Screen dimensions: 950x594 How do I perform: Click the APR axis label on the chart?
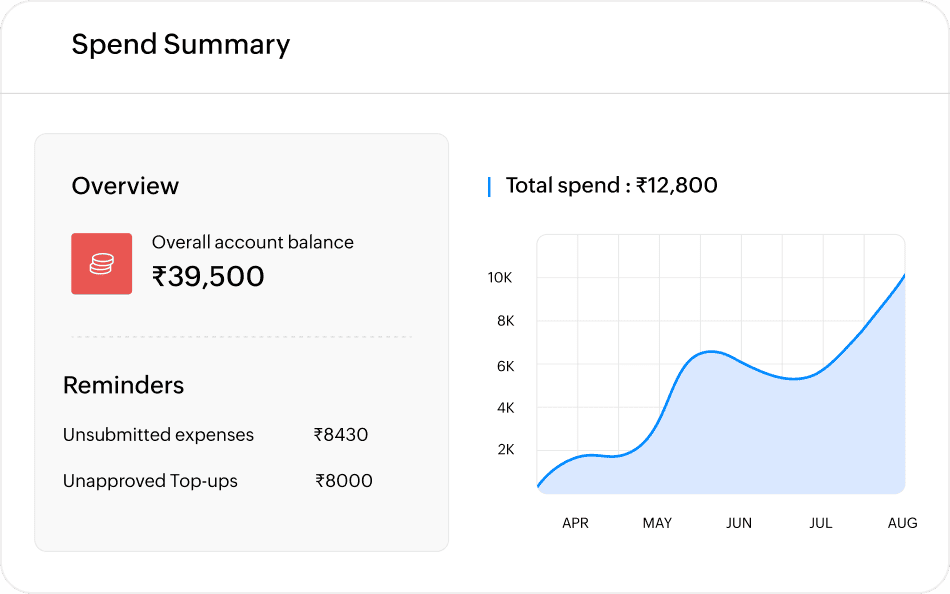tap(575, 522)
